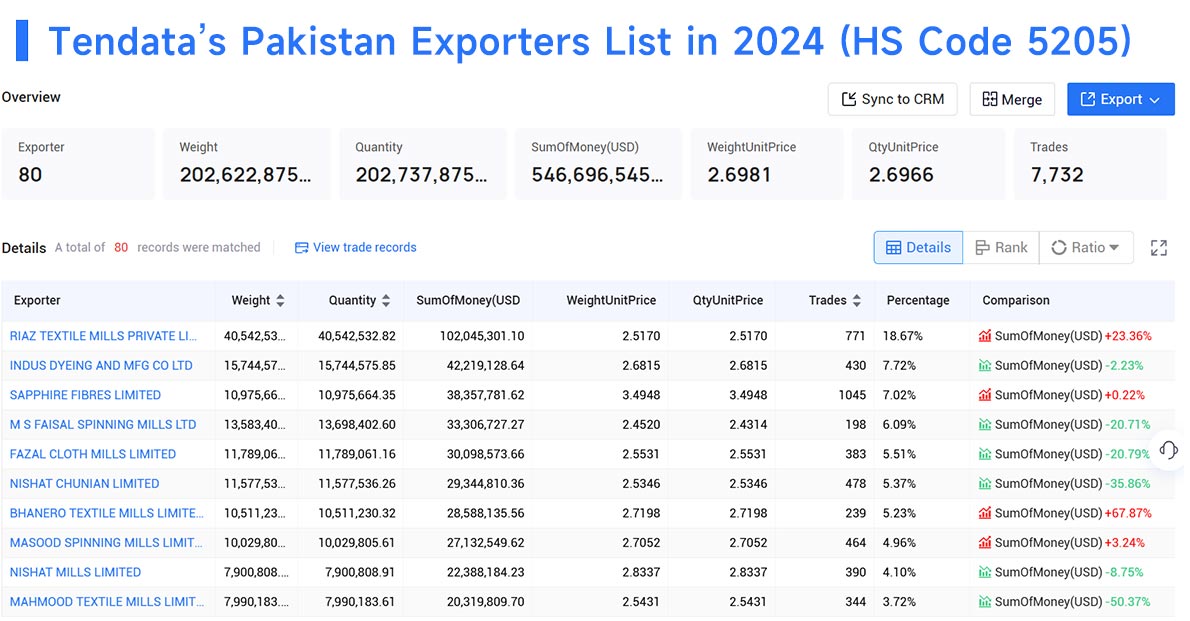This screenshot has height=621, width=1190.
Task: Click the fullscreen expand icon beside Ratio
Action: click(1158, 247)
